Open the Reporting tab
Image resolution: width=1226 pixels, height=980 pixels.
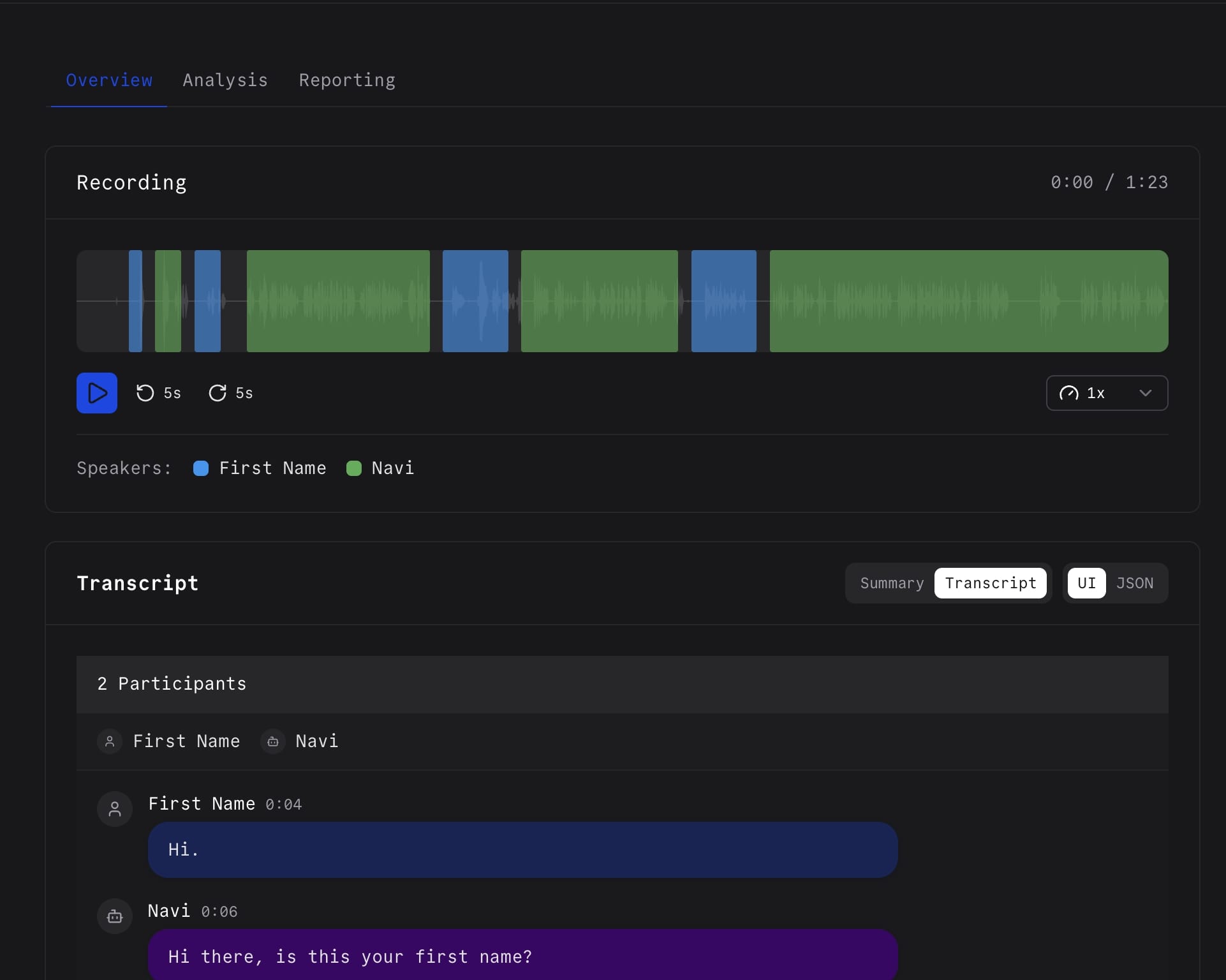(347, 80)
